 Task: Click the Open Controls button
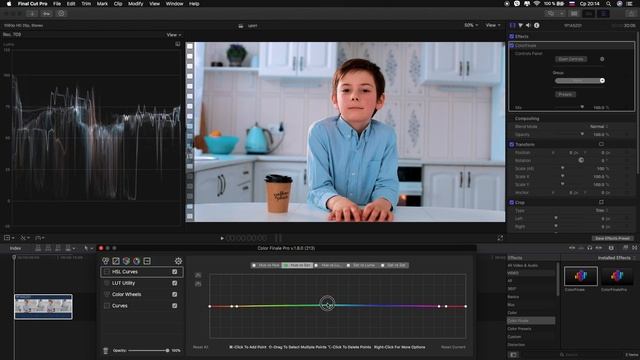(x=571, y=59)
